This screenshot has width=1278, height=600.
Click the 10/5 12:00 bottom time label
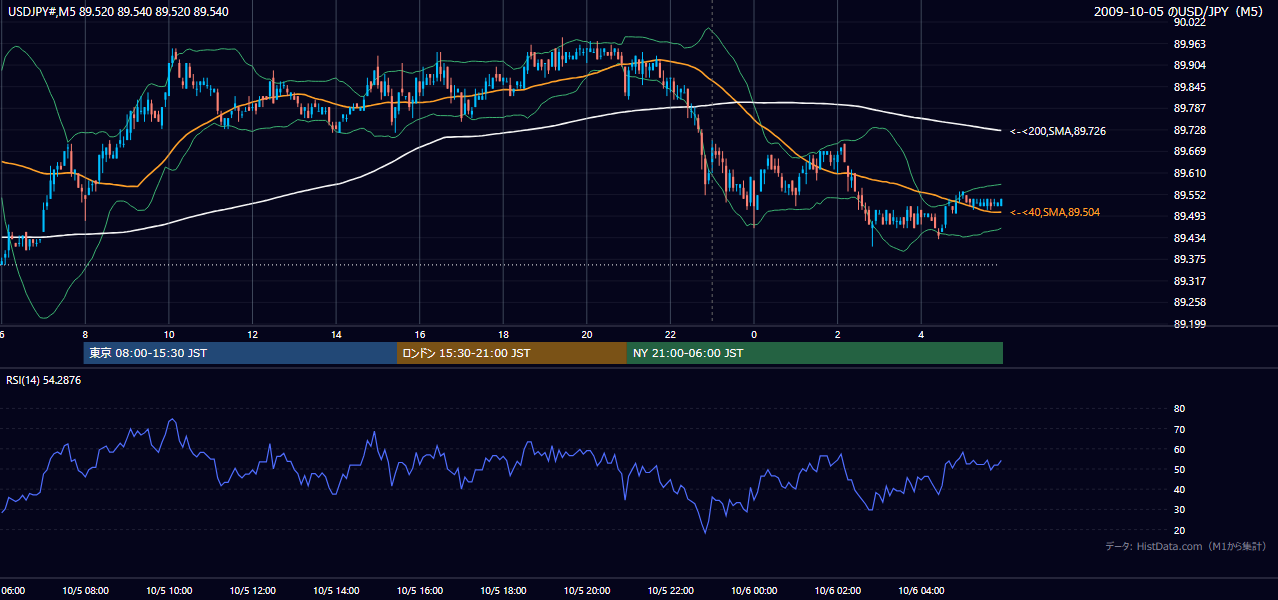tap(252, 590)
